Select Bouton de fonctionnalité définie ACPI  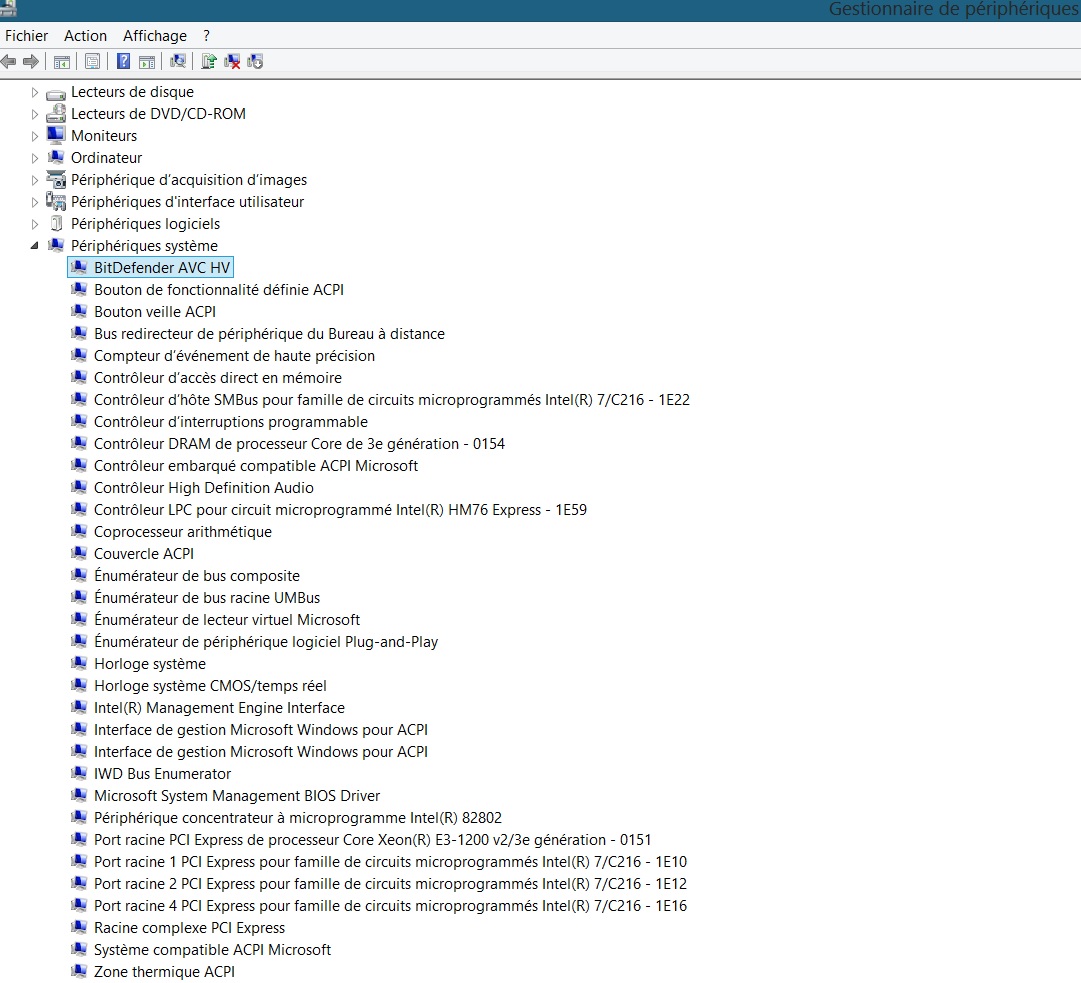(219, 290)
